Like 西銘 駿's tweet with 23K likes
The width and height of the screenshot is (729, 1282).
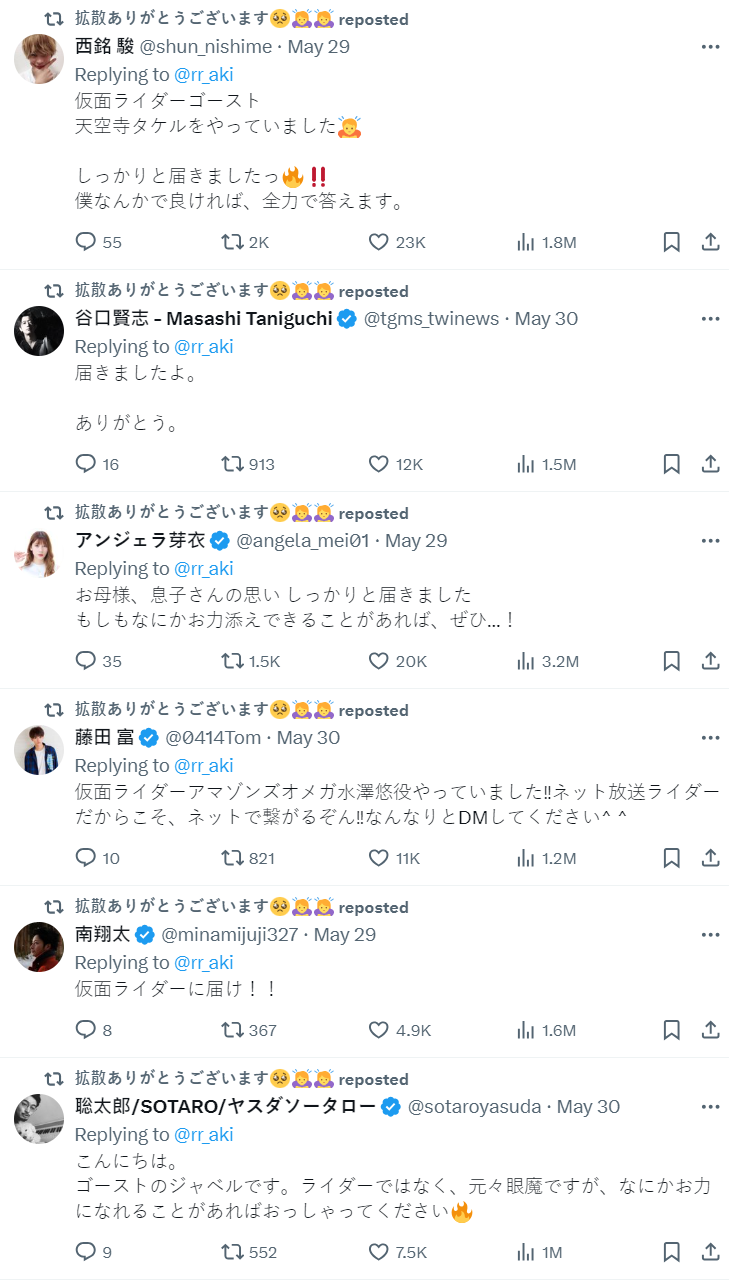(x=379, y=242)
